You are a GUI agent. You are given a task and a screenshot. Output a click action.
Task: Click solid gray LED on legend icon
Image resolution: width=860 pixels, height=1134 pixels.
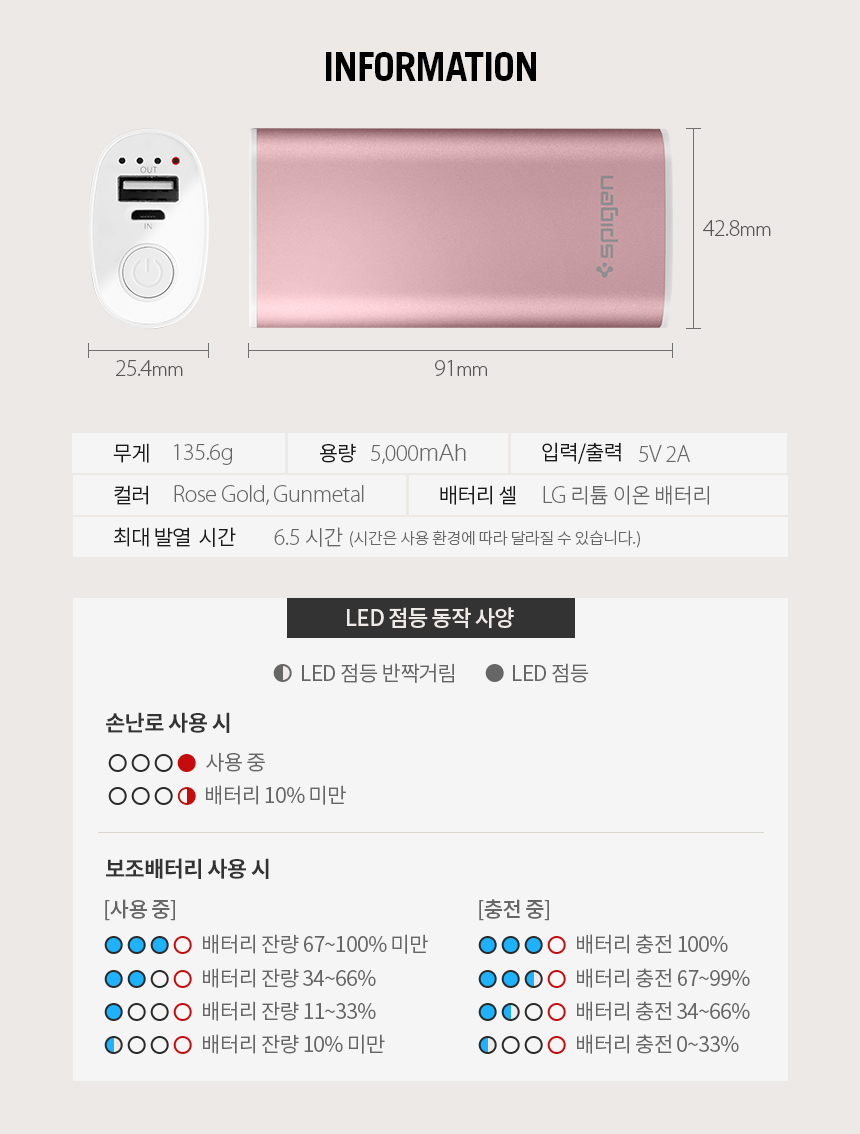tap(495, 673)
